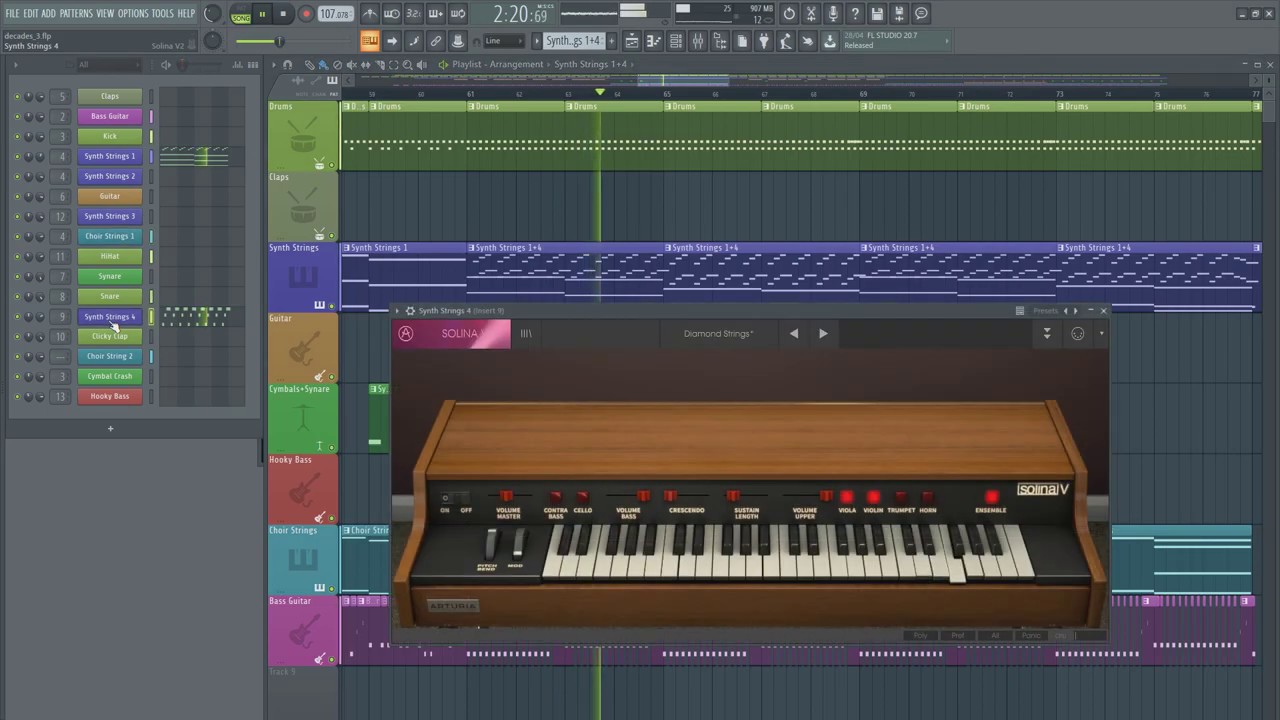The width and height of the screenshot is (1280, 720).
Task: Click the pause playback button
Action: [262, 14]
